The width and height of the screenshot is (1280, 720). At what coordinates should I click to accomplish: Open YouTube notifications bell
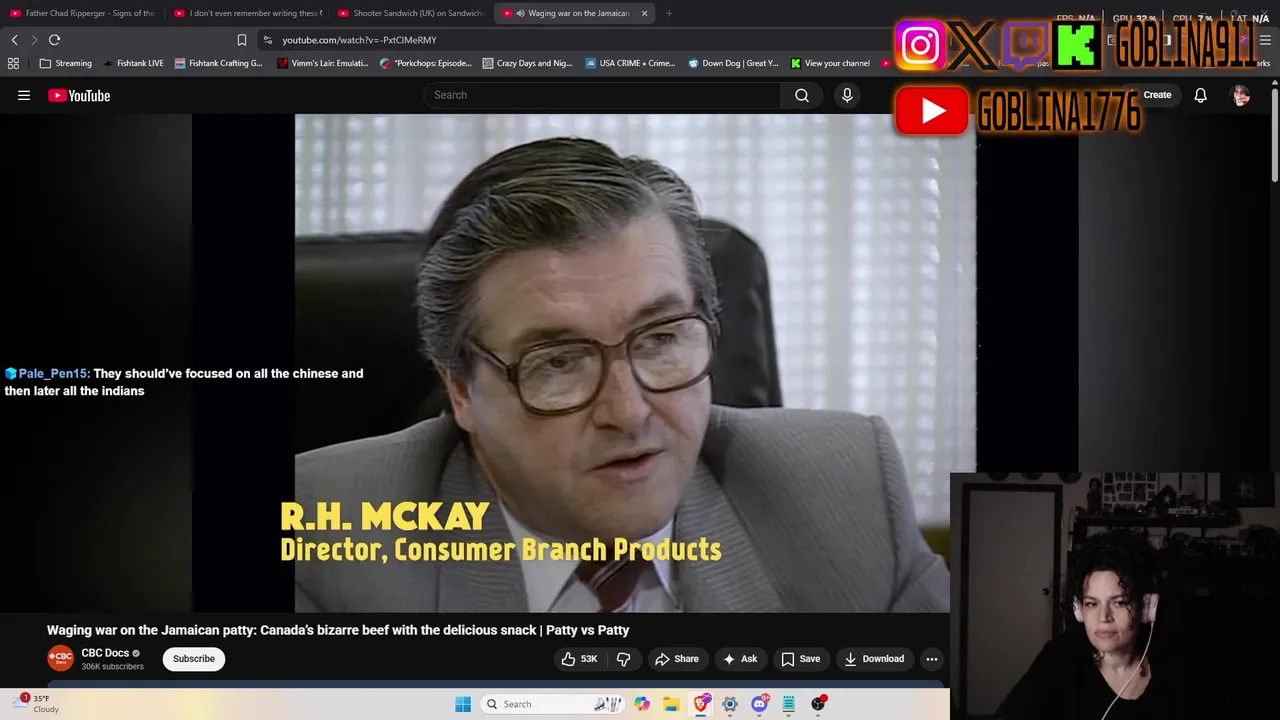1200,95
